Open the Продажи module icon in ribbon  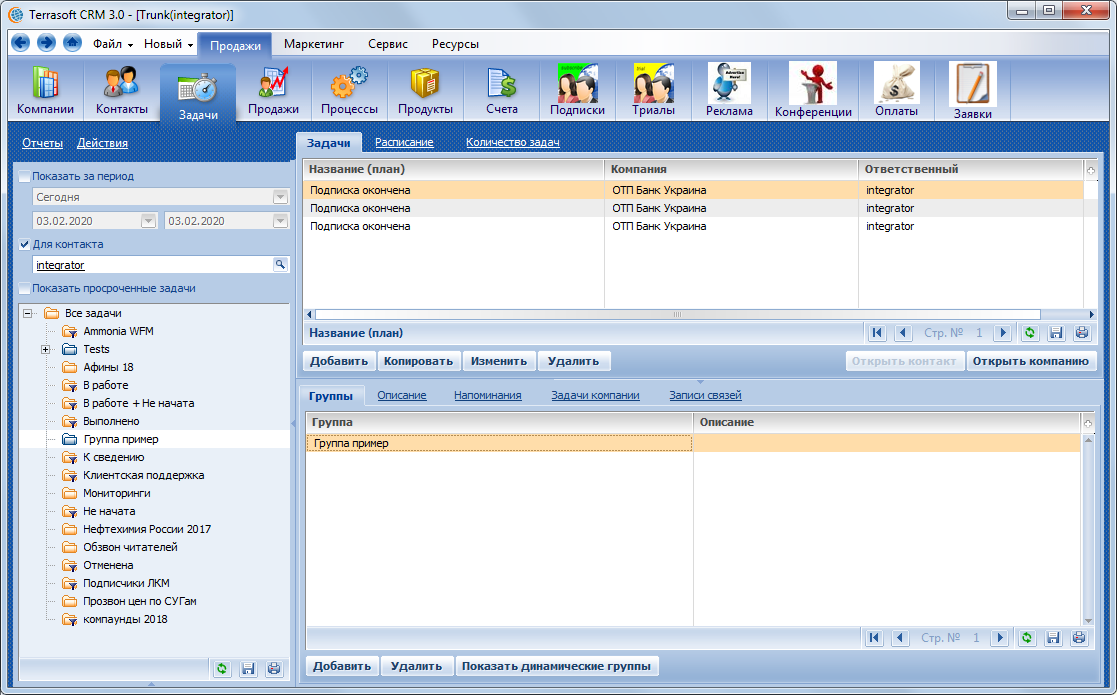pyautogui.click(x=274, y=90)
